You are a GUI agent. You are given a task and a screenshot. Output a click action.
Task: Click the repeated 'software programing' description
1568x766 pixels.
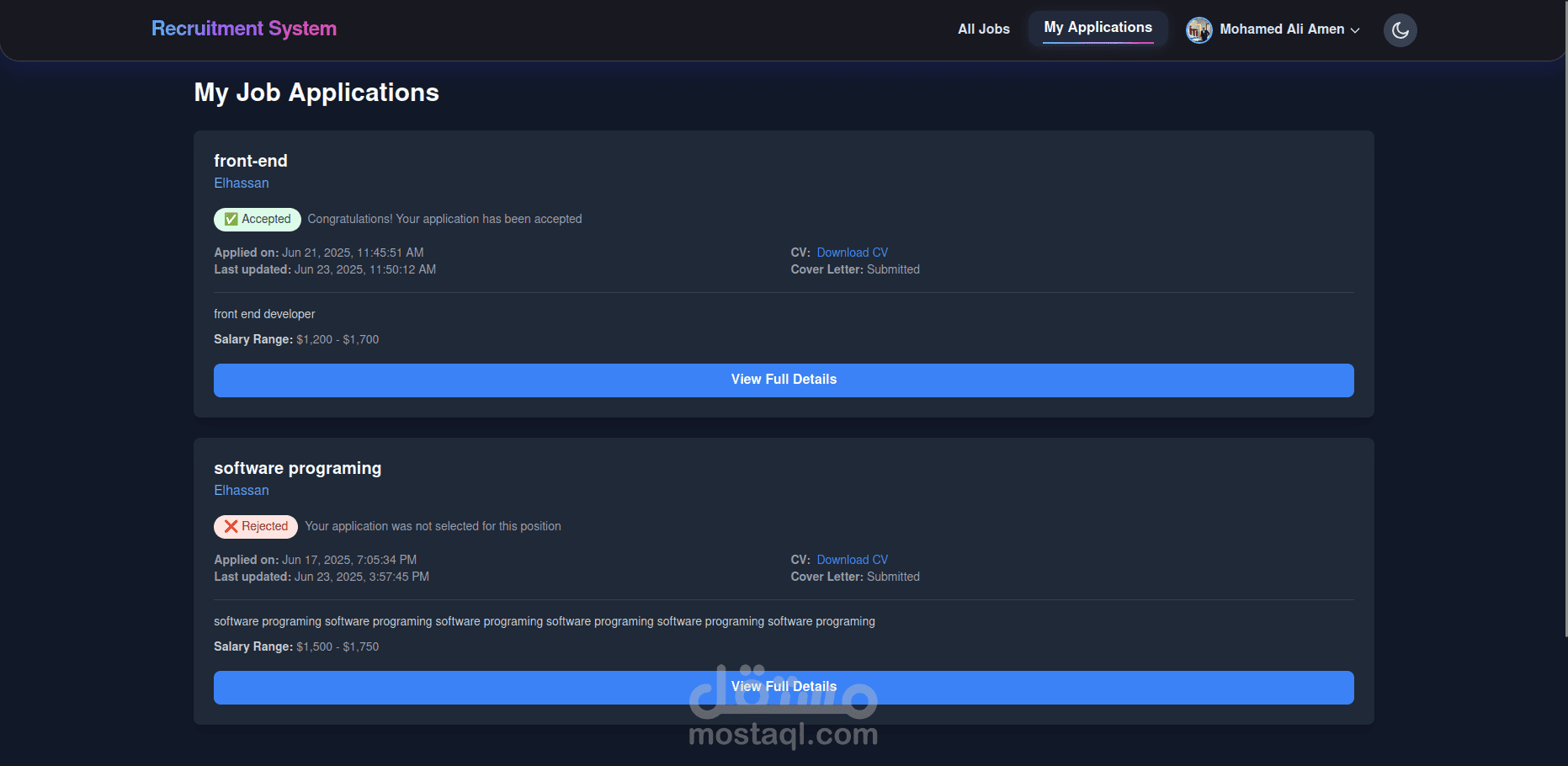545,621
